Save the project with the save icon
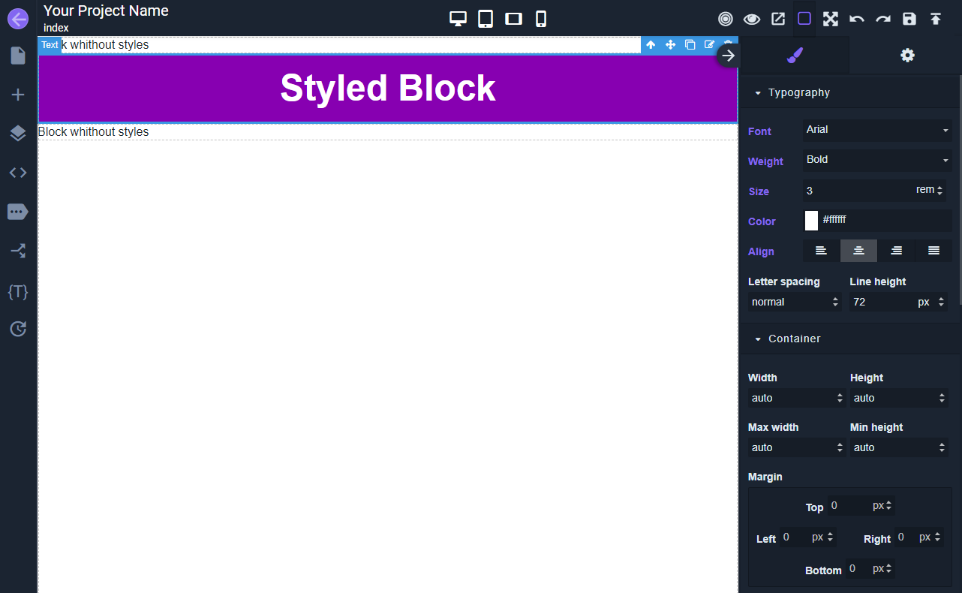 (x=908, y=18)
